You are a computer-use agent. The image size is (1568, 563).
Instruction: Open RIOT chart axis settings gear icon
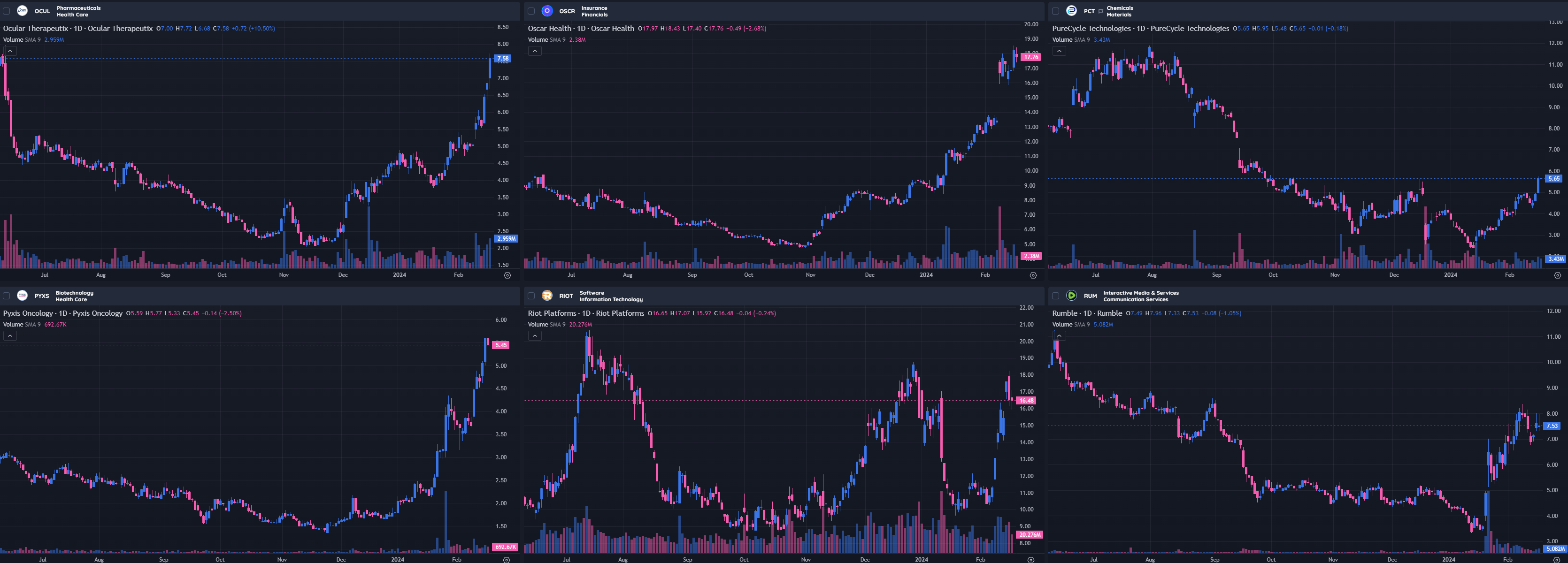click(1030, 560)
